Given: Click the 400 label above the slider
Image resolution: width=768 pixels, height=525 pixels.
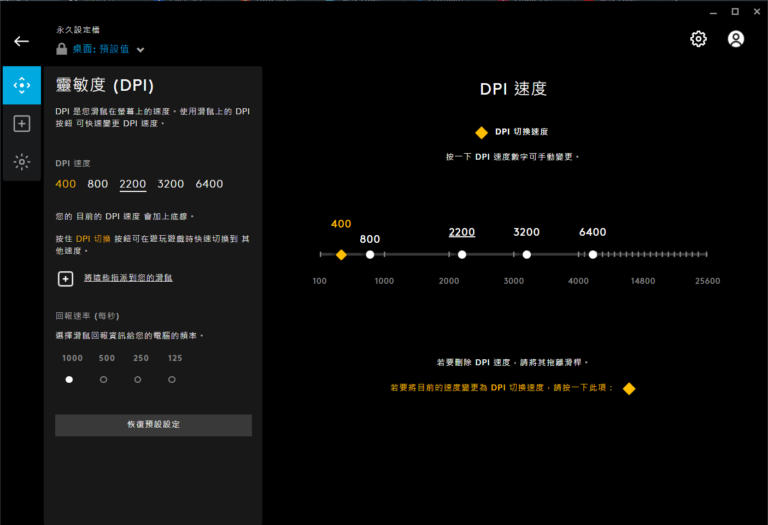Looking at the screenshot, I should [341, 224].
